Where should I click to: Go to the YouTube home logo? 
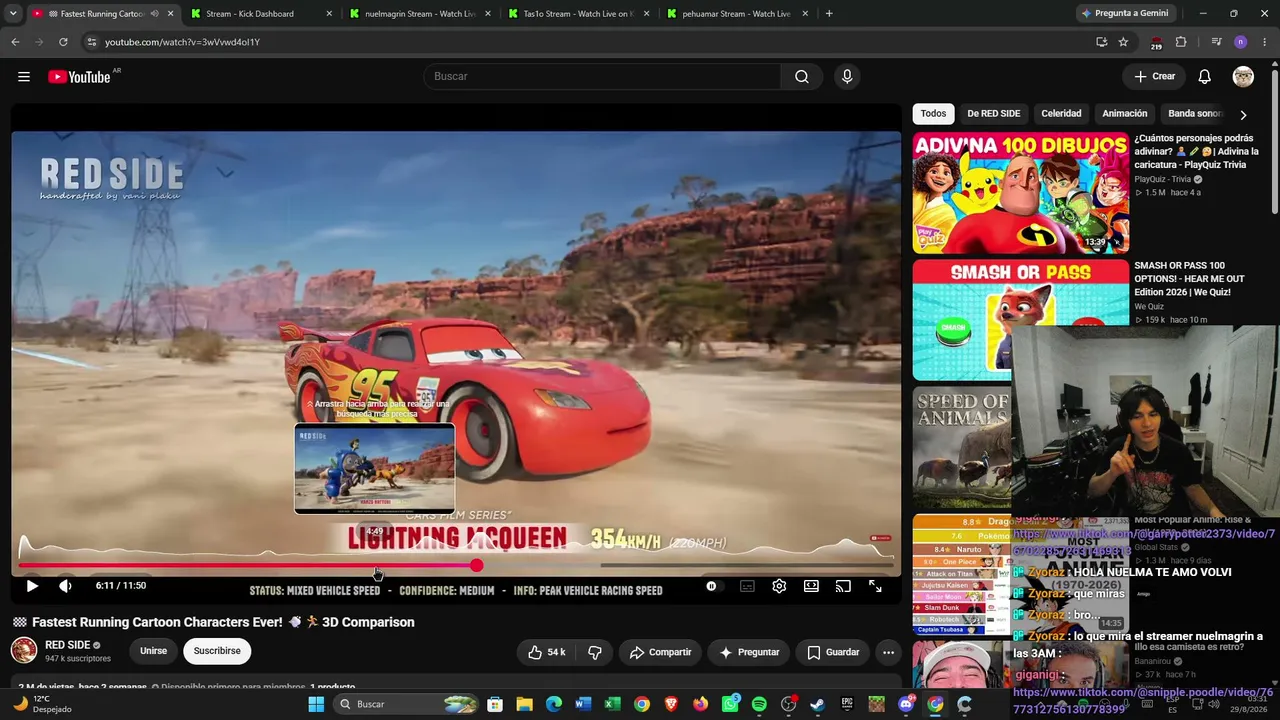[79, 77]
